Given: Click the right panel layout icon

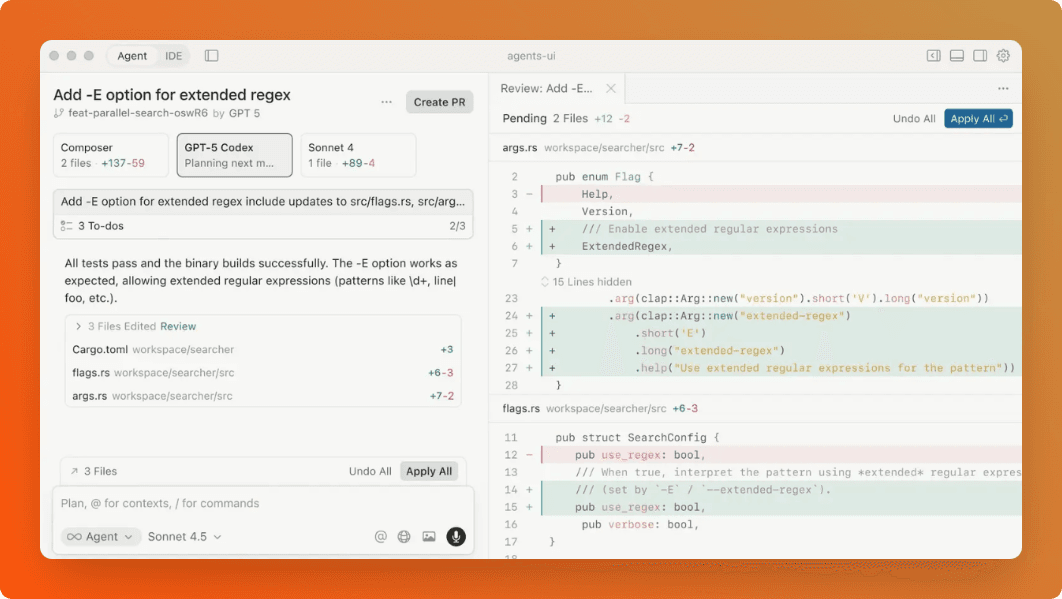Looking at the screenshot, I should (980, 56).
